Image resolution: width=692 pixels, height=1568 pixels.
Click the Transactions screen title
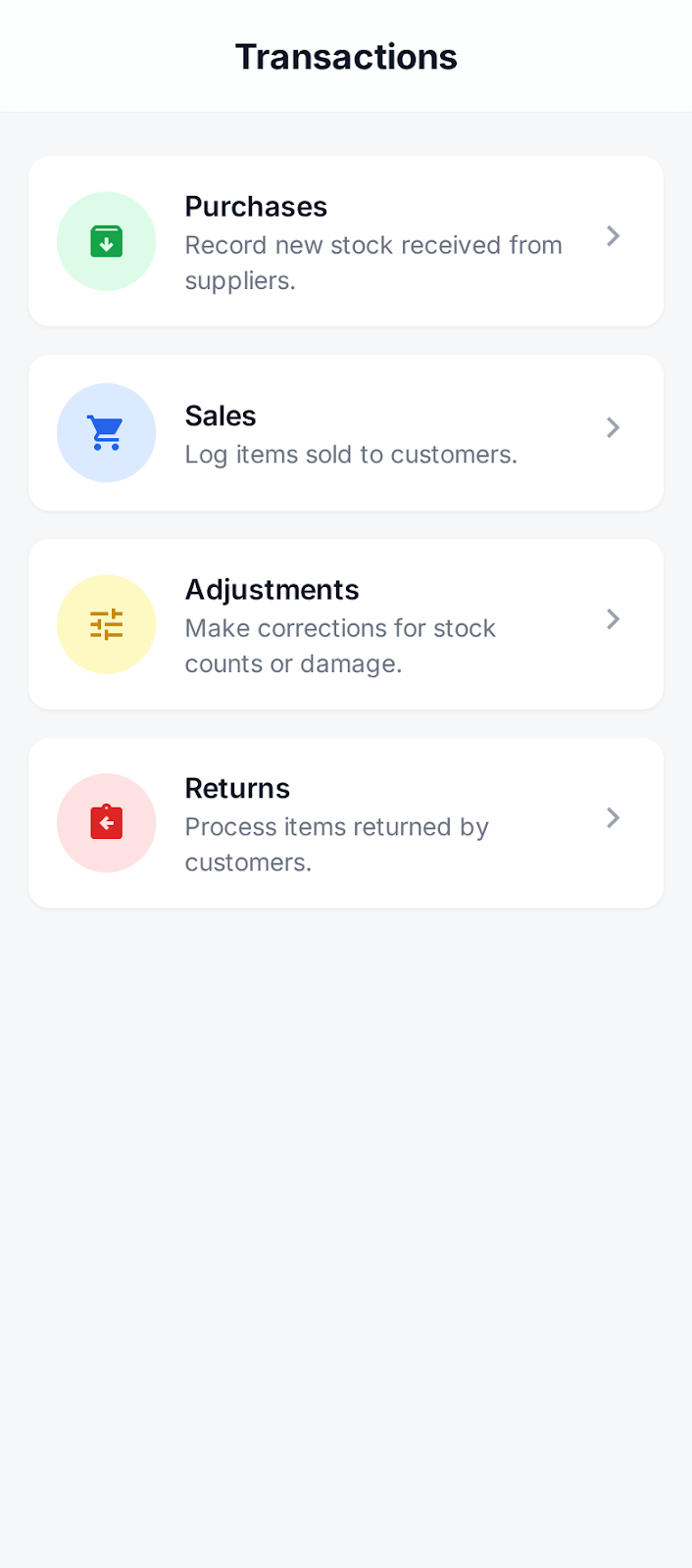(345, 56)
